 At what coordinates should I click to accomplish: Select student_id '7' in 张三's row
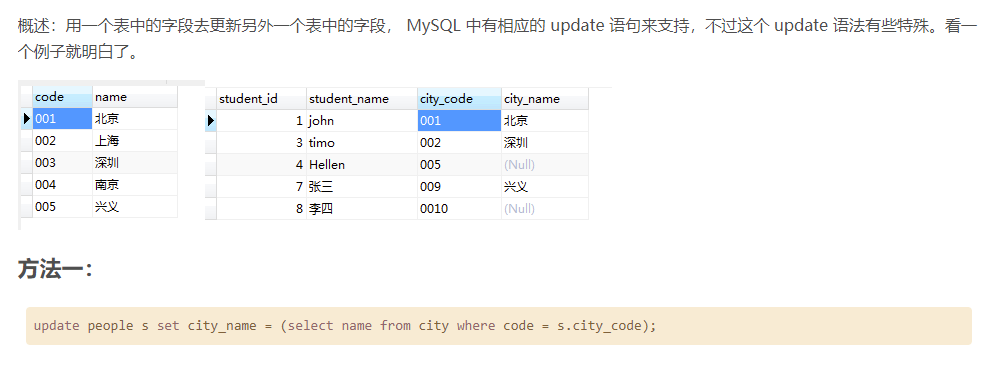(x=262, y=187)
